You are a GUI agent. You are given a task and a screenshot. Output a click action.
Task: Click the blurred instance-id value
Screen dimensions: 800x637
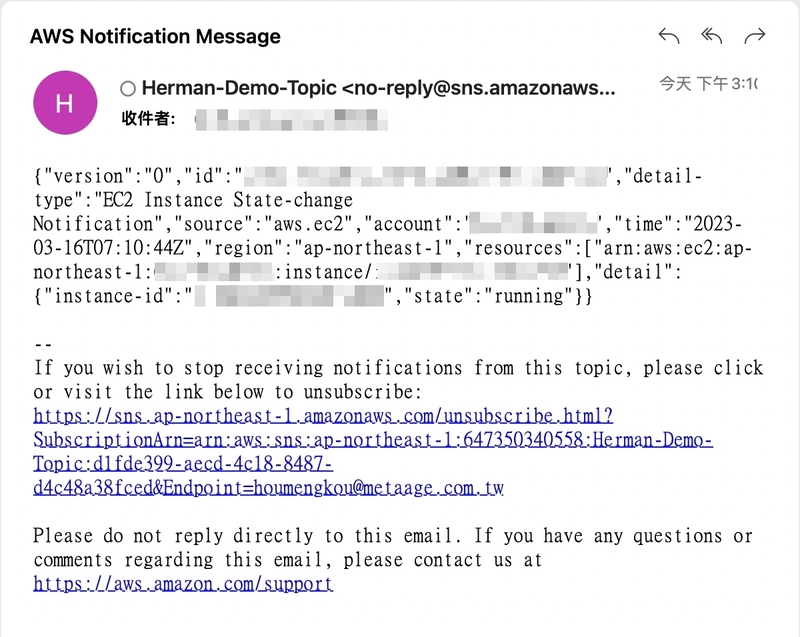(x=289, y=296)
